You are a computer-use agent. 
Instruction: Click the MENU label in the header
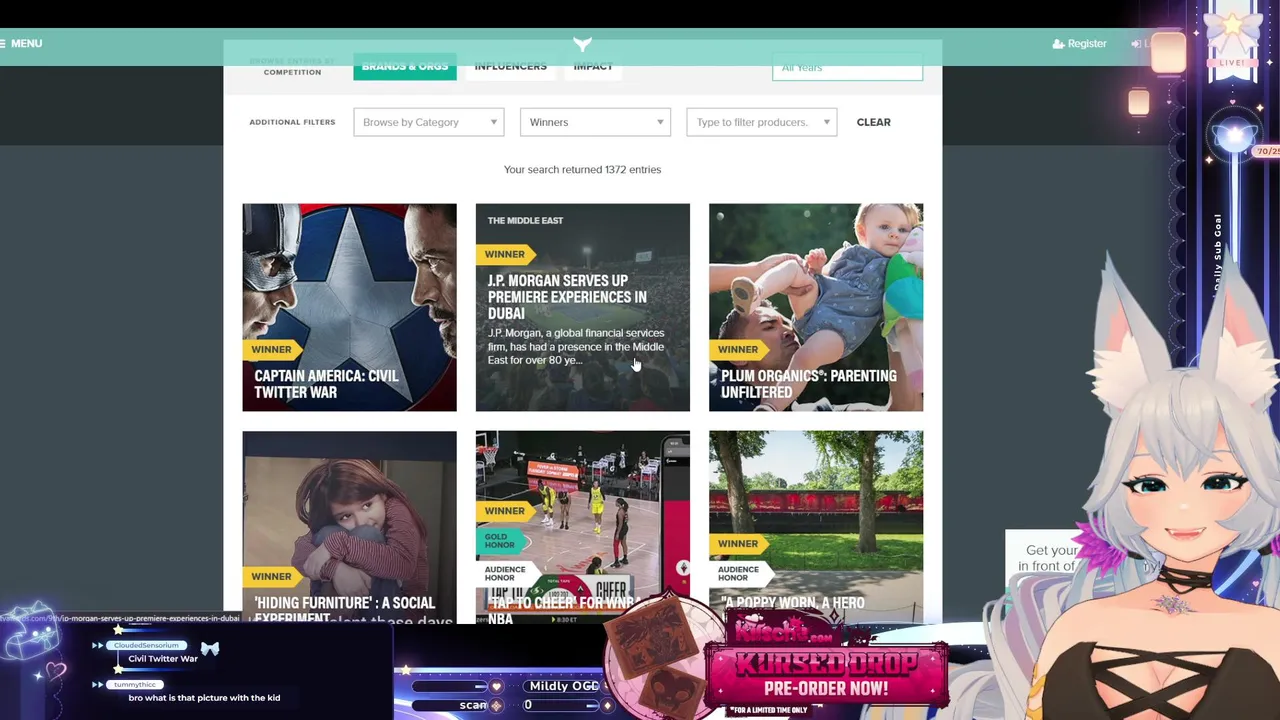[x=26, y=44]
